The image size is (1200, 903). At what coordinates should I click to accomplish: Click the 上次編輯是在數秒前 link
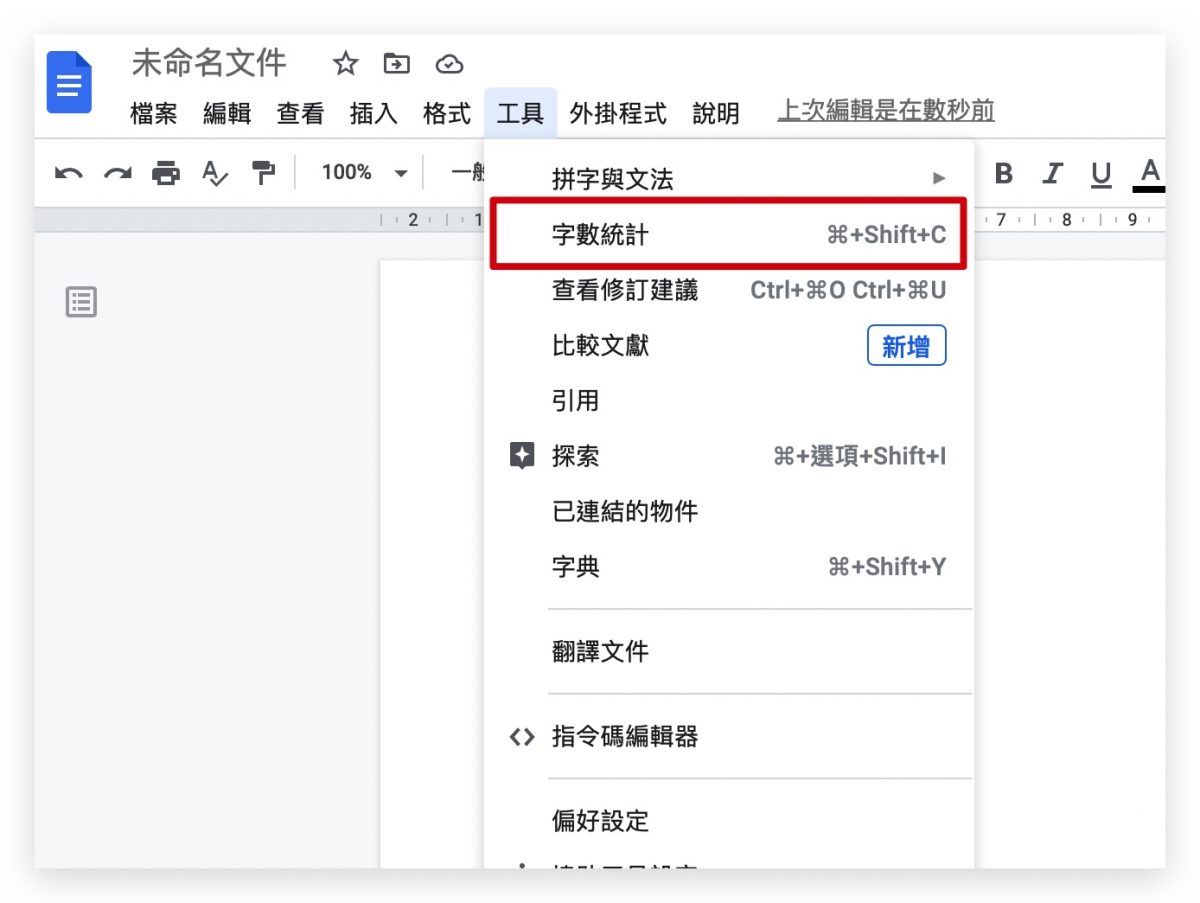[x=886, y=111]
